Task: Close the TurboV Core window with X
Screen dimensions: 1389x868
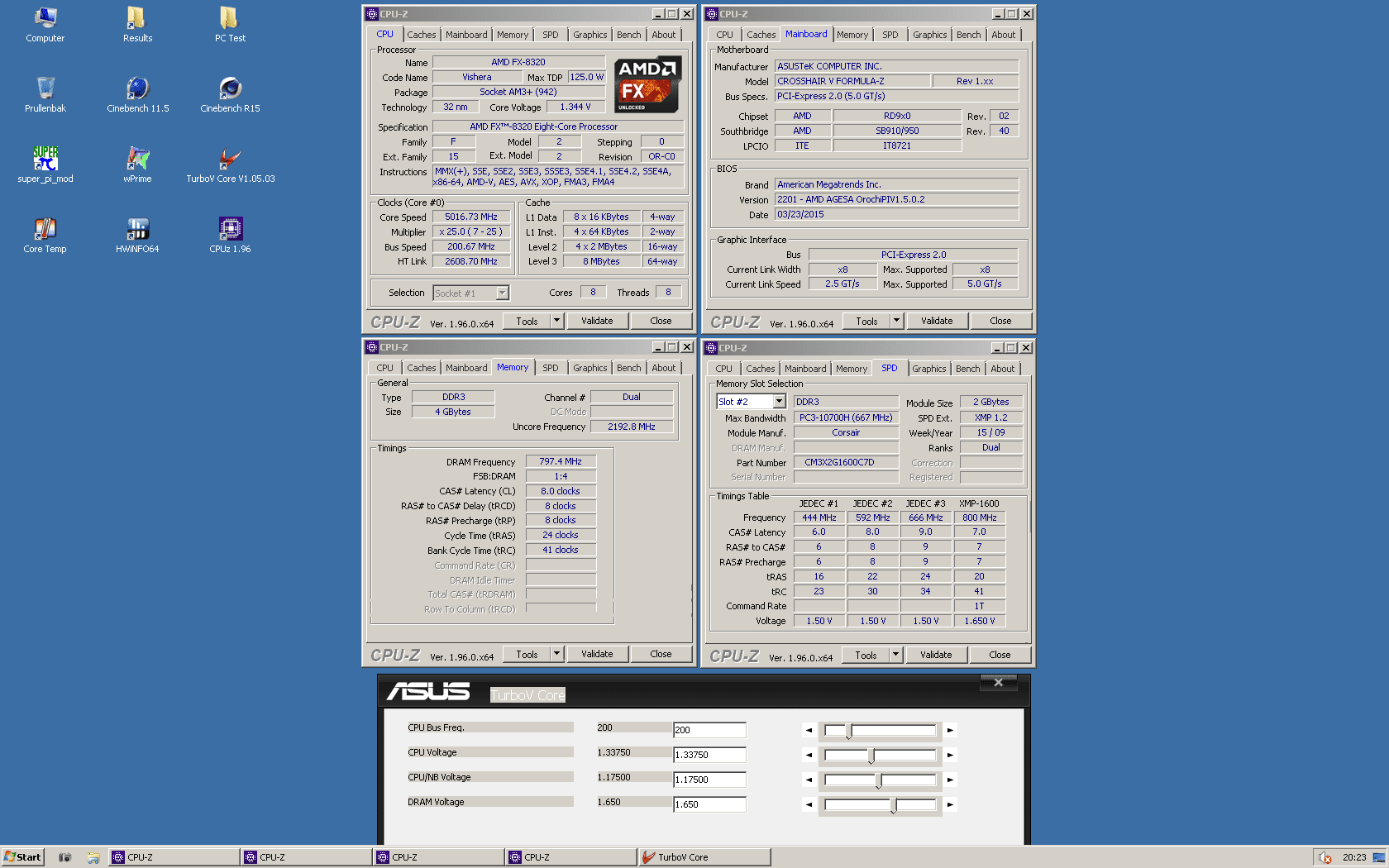Action: click(999, 682)
